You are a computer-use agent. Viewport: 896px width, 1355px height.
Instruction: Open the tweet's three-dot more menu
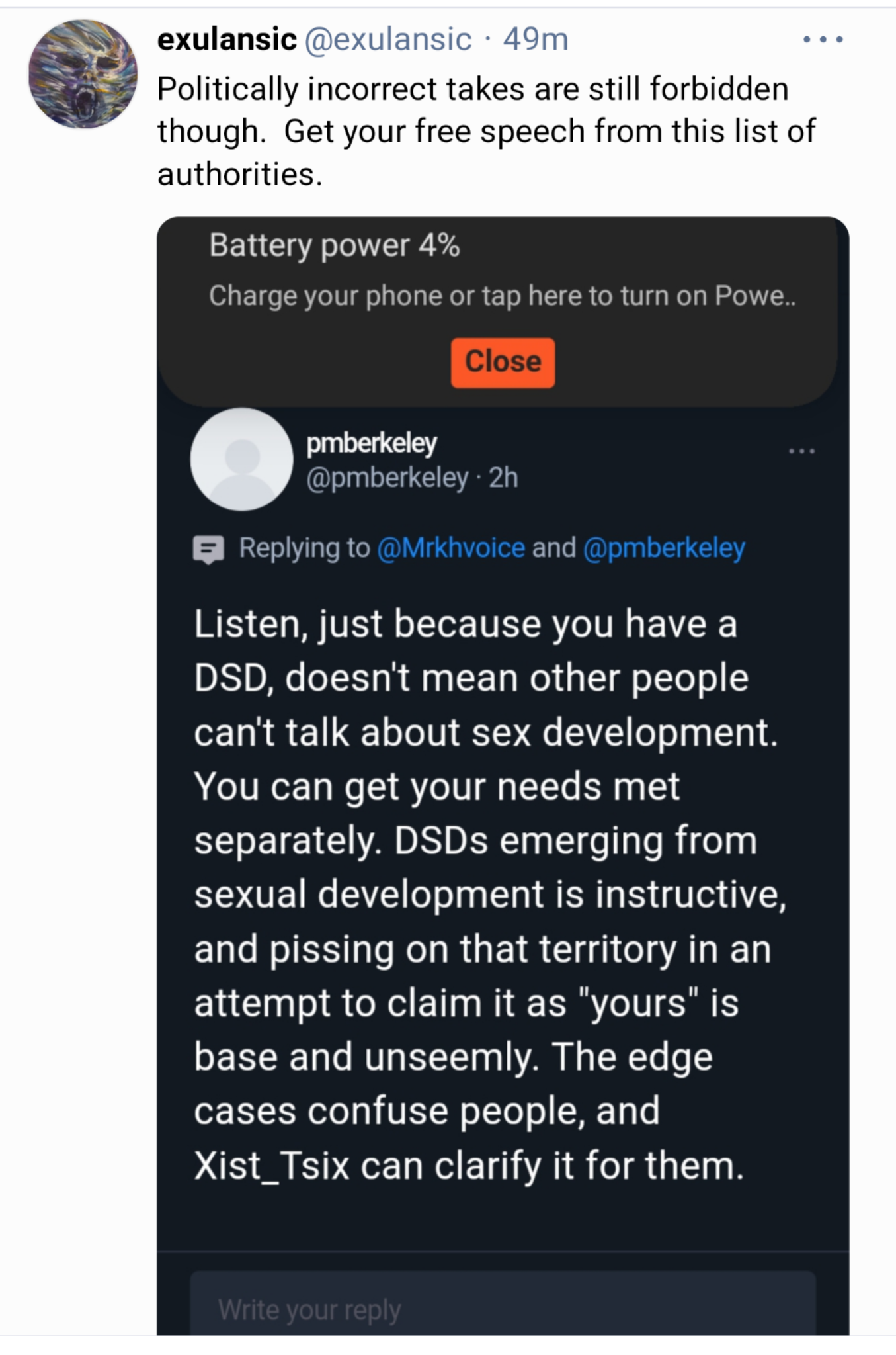[x=823, y=40]
